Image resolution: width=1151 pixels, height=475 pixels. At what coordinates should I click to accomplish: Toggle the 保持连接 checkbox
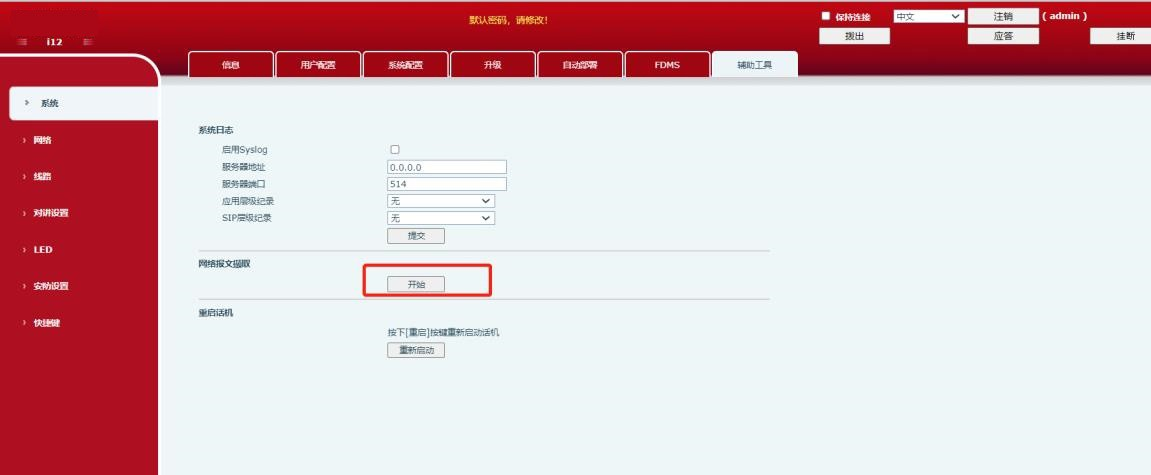[825, 16]
